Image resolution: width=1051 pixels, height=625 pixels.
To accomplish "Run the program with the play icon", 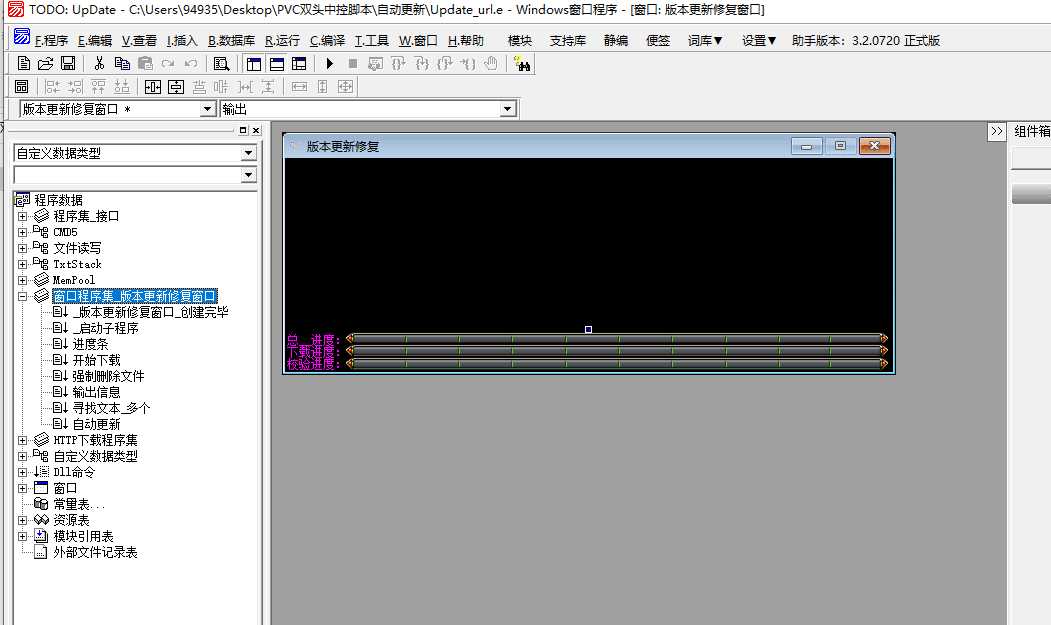I will click(x=329, y=63).
